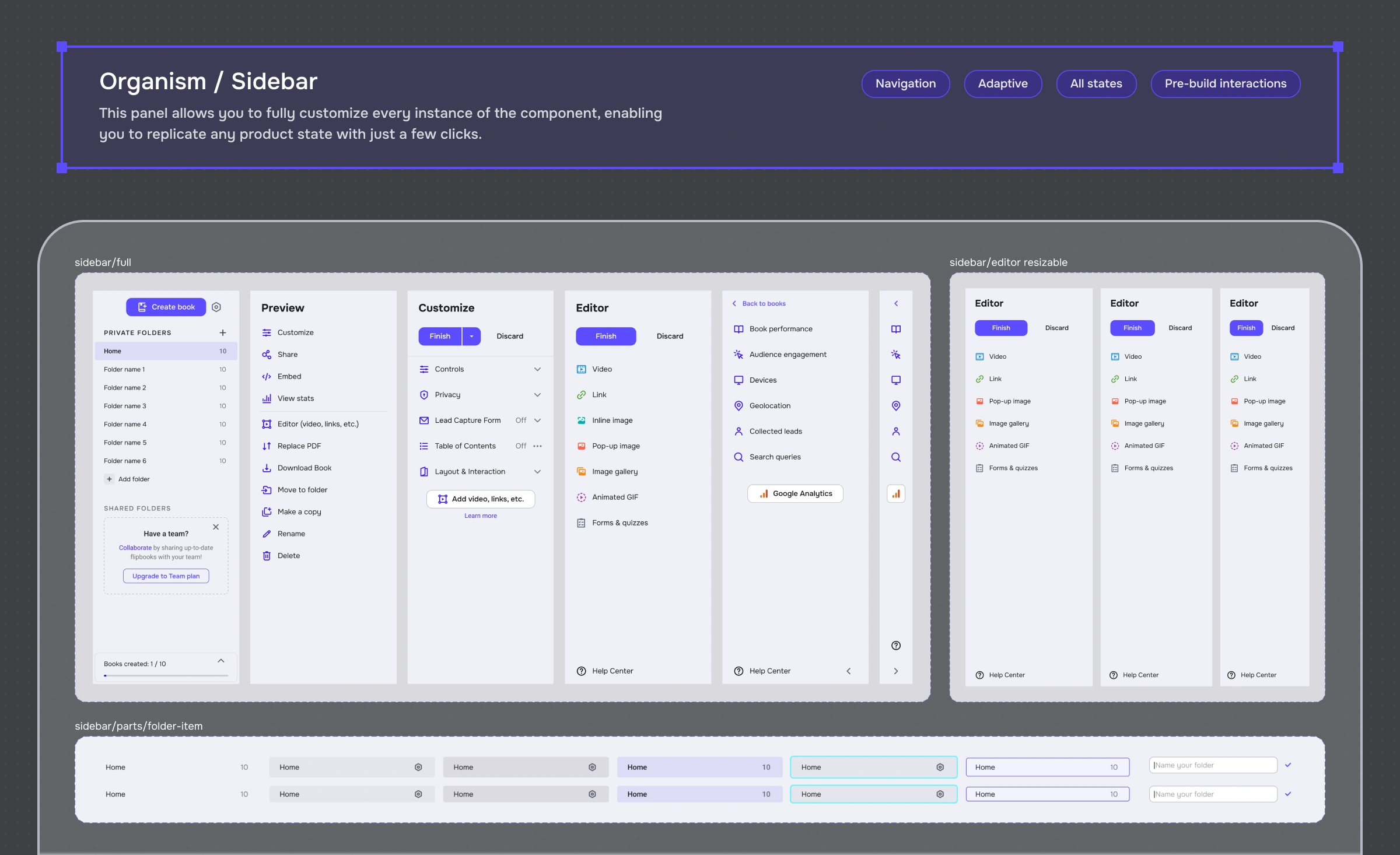
Task: Expand the Privacy section chevron
Action: [537, 395]
